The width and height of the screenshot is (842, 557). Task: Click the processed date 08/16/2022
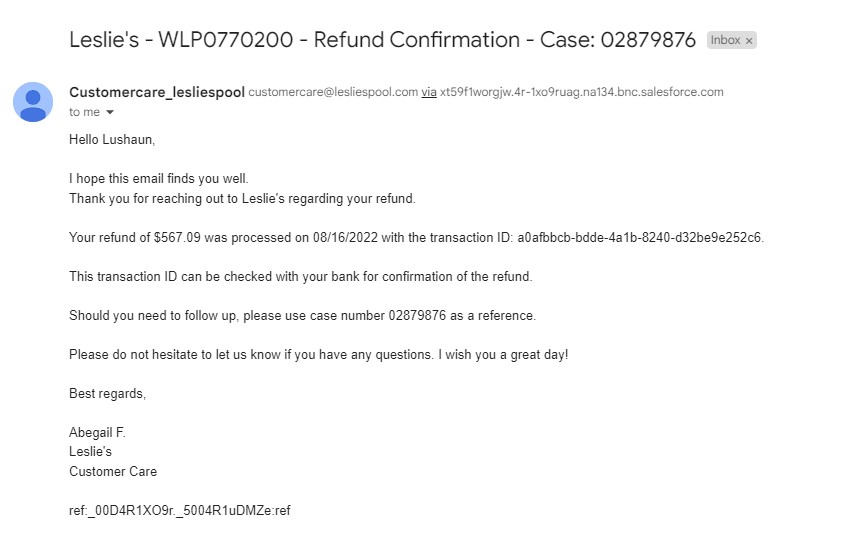pos(345,237)
